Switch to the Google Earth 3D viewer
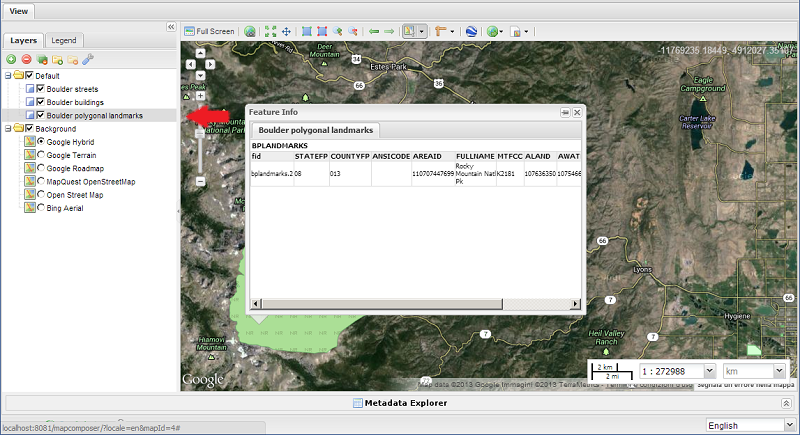Image resolution: width=800 pixels, height=435 pixels. (471, 32)
